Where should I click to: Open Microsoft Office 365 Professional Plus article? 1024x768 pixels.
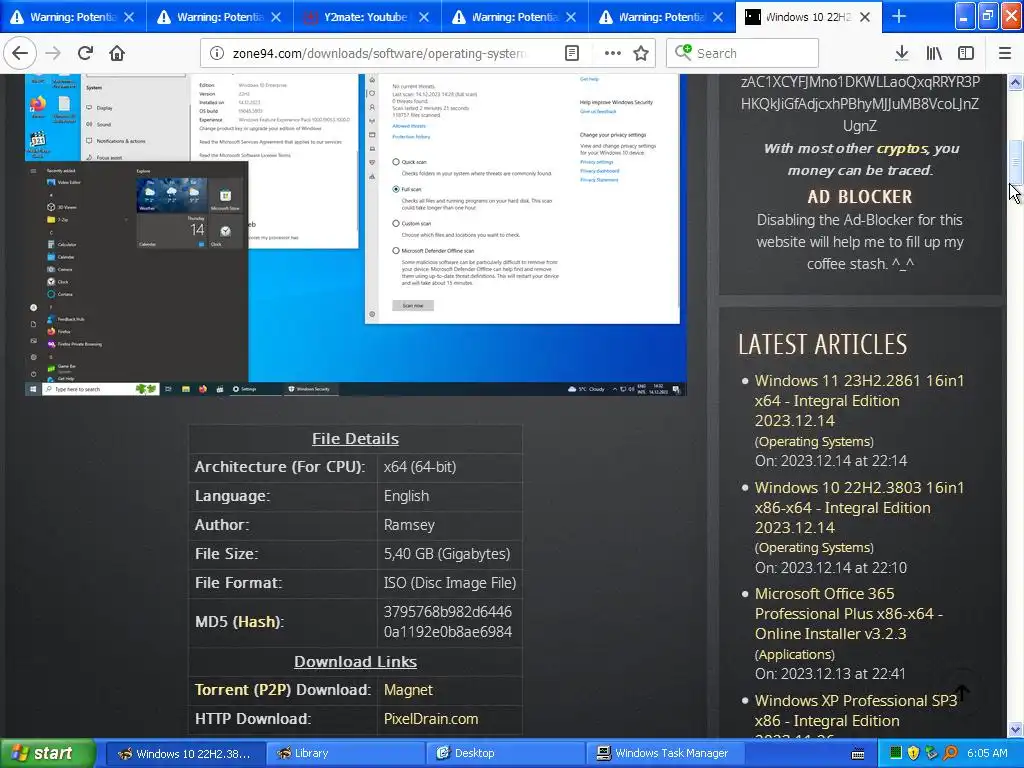[x=849, y=613]
